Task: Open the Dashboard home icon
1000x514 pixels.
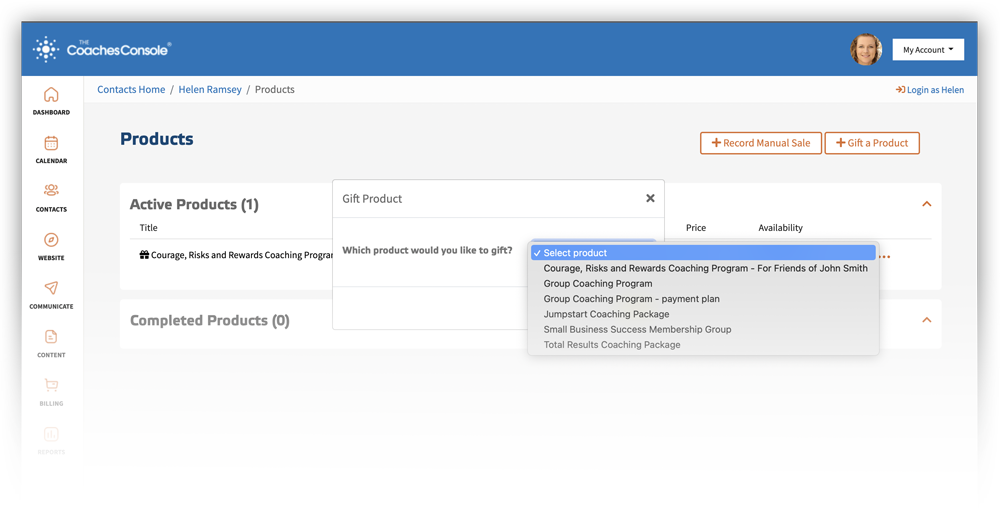Action: tap(51, 95)
